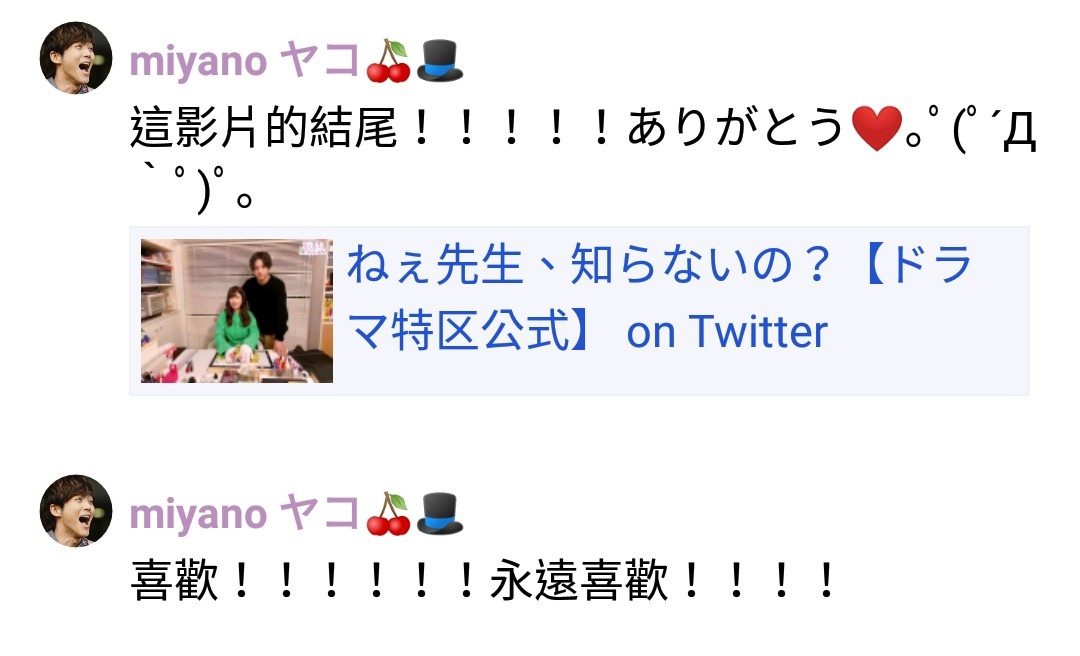Click the 永遠喜歡 text in the second message
The image size is (1080, 656).
[579, 581]
